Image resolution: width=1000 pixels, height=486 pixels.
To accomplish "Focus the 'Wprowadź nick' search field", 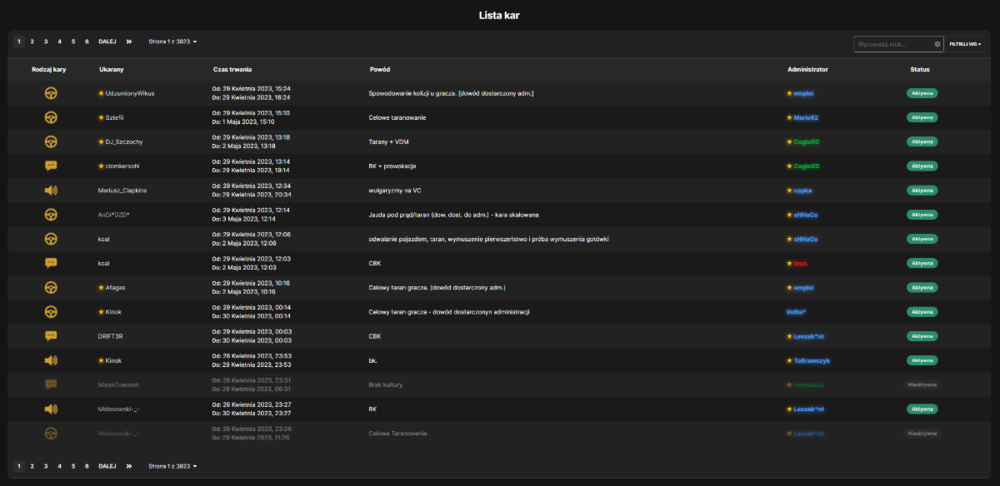I will 893,44.
